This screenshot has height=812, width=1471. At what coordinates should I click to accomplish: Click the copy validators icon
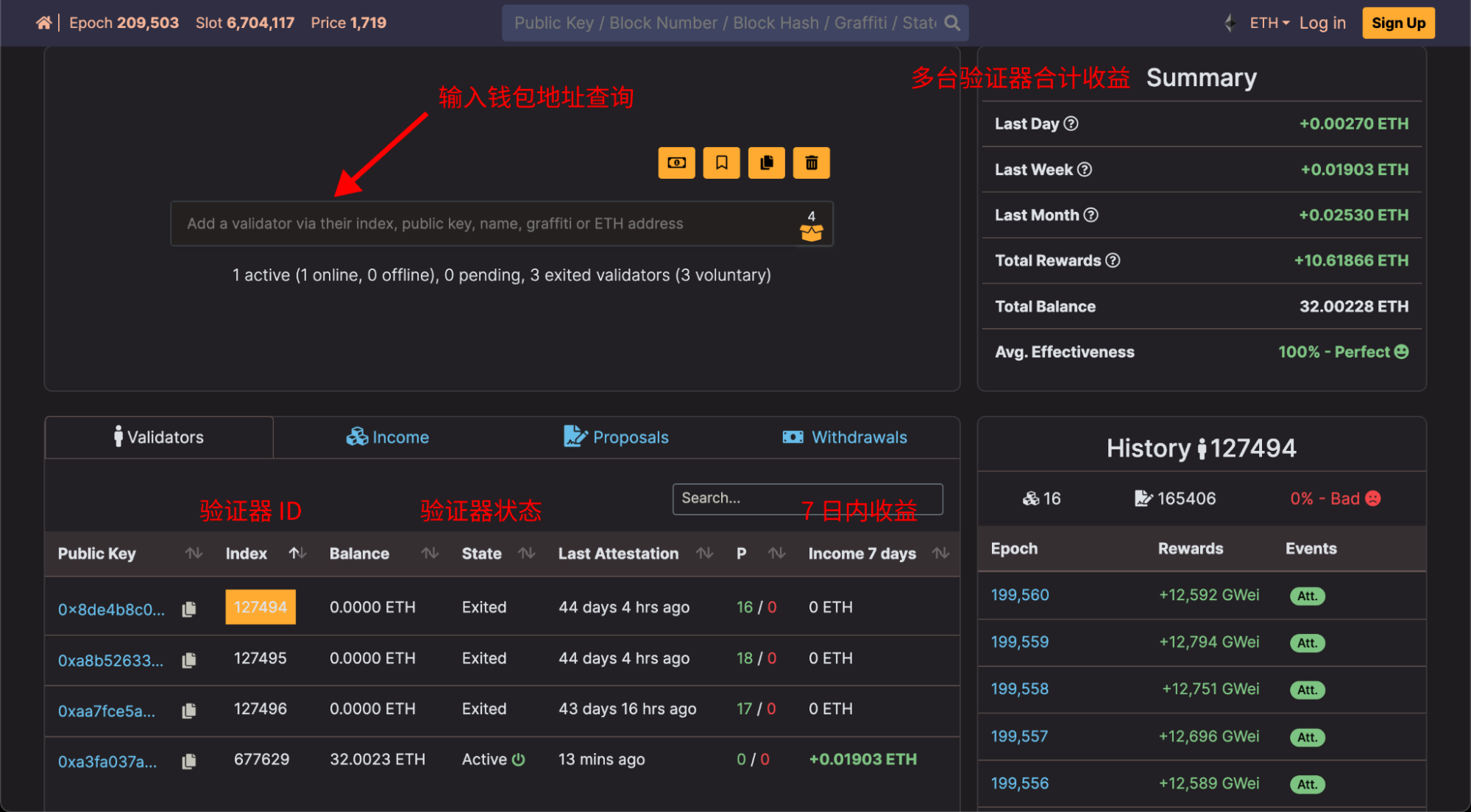[766, 163]
